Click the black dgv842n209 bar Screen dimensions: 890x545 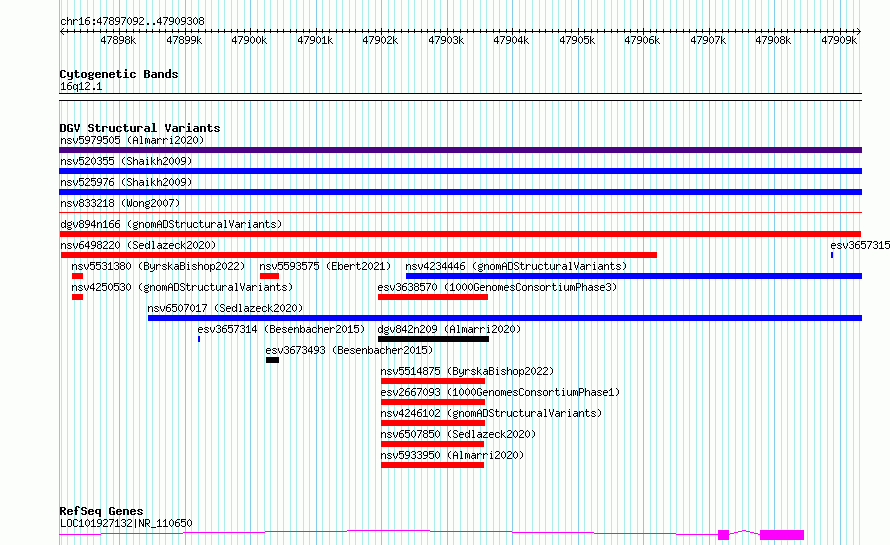tap(434, 339)
